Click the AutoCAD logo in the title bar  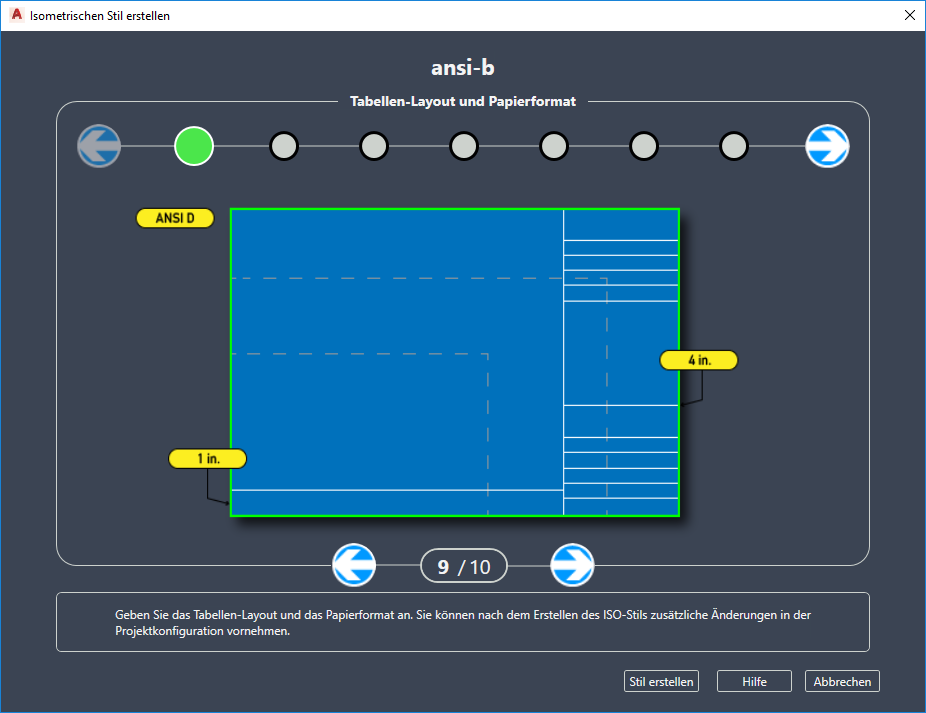coord(17,15)
